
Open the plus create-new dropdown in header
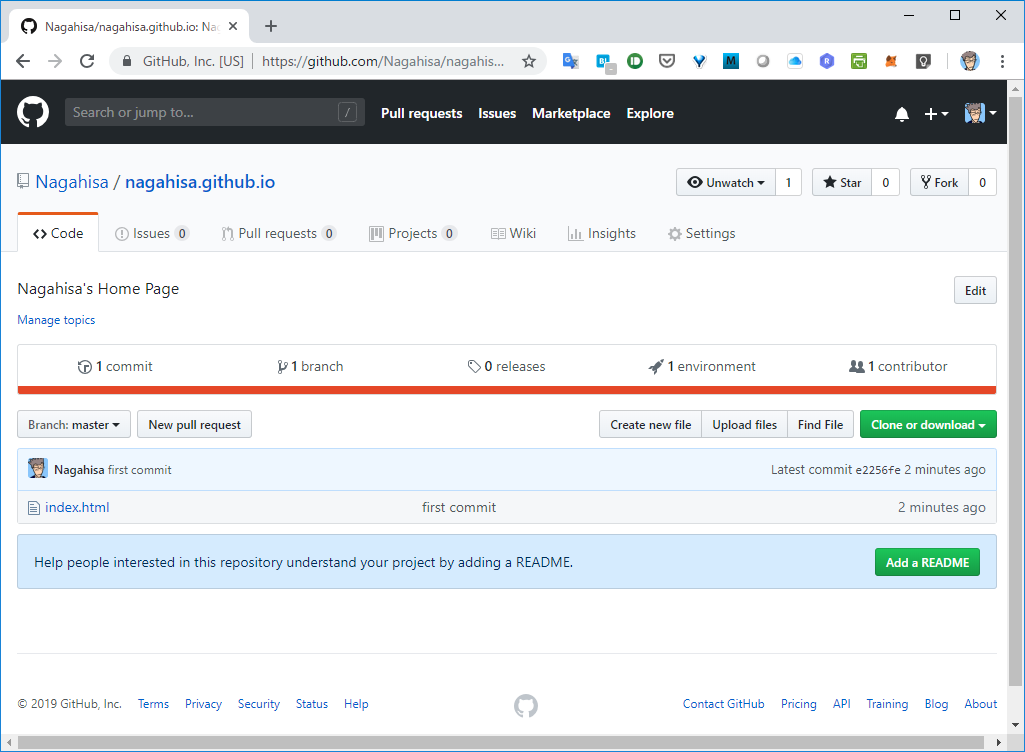pyautogui.click(x=935, y=114)
